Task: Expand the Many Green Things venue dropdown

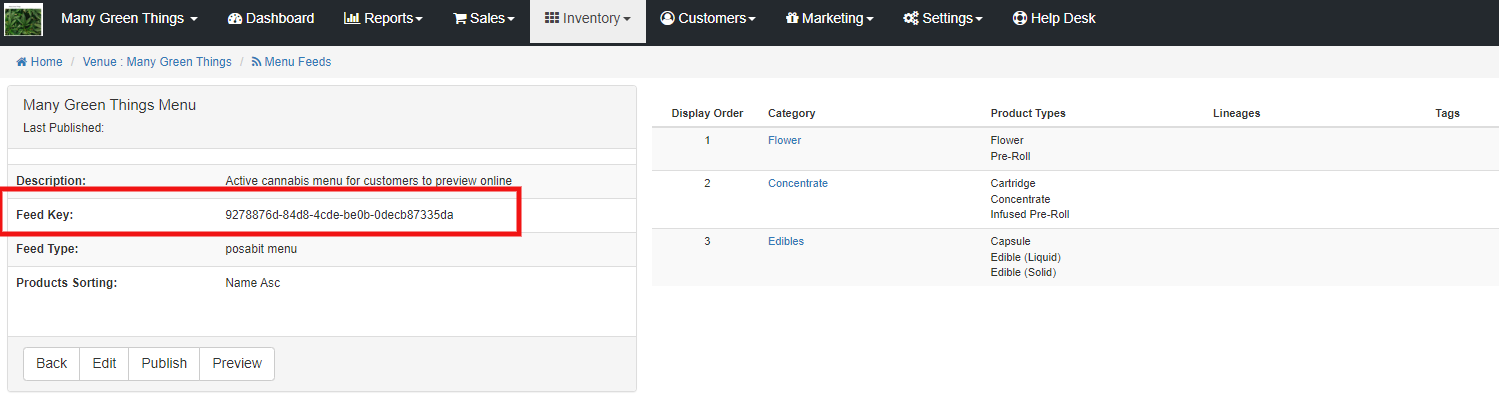Action: click(129, 18)
